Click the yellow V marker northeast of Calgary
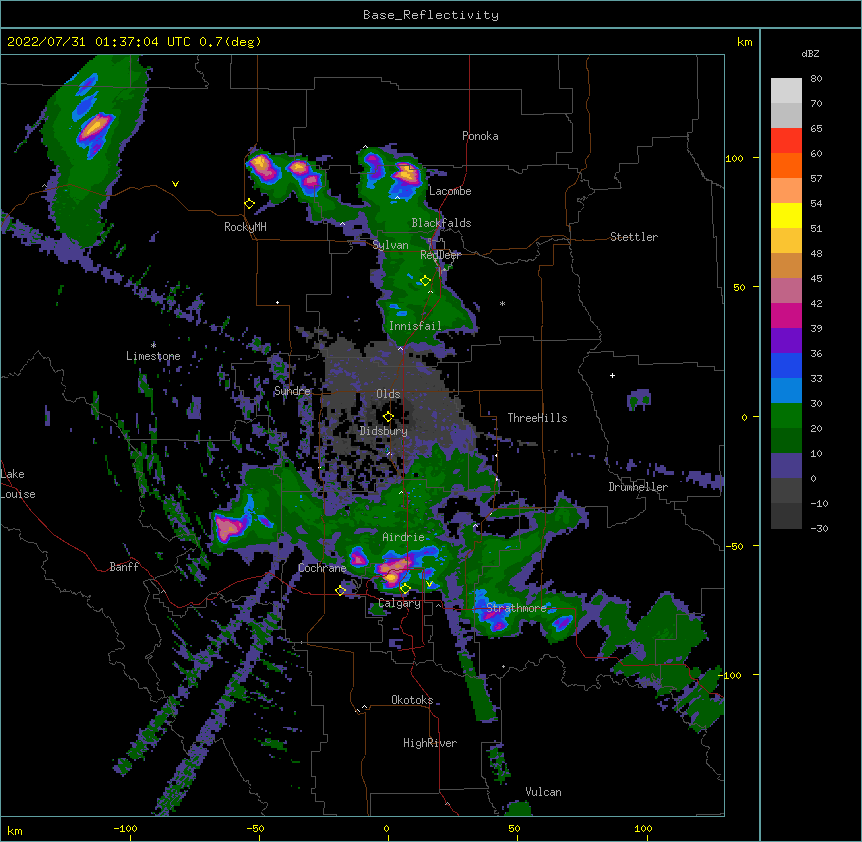The height and width of the screenshot is (842, 862). [x=429, y=584]
